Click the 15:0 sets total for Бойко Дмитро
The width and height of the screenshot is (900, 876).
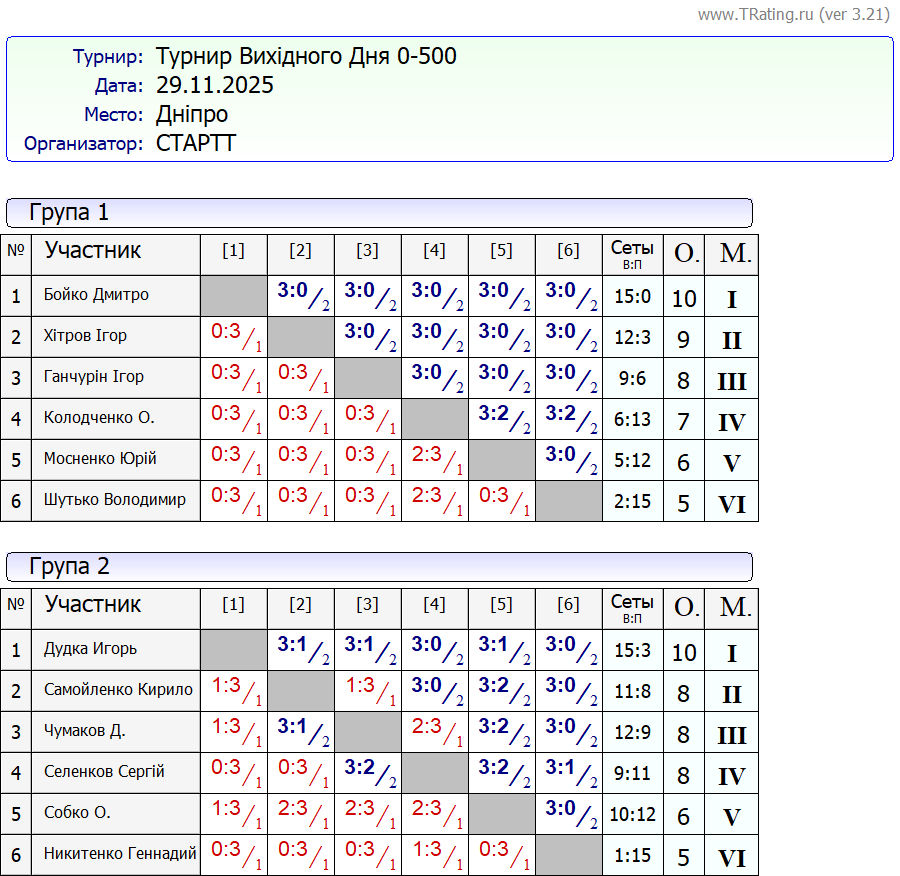[632, 296]
